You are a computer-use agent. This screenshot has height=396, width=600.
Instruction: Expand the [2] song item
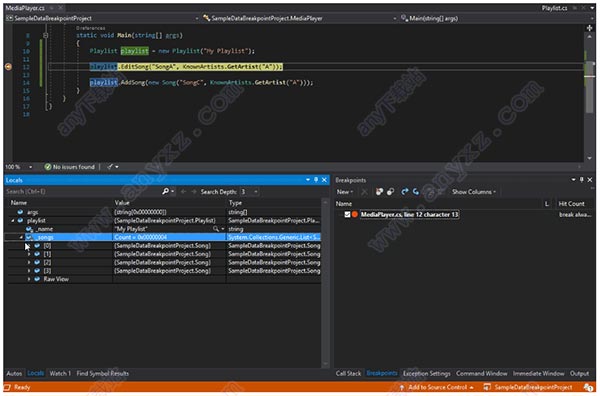(29, 262)
